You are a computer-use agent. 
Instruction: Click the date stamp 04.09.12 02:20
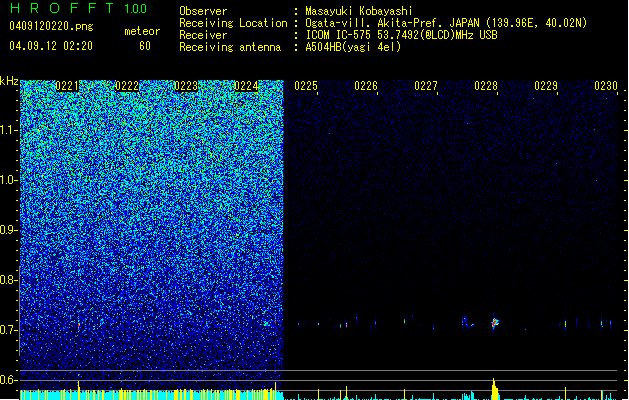(x=51, y=46)
